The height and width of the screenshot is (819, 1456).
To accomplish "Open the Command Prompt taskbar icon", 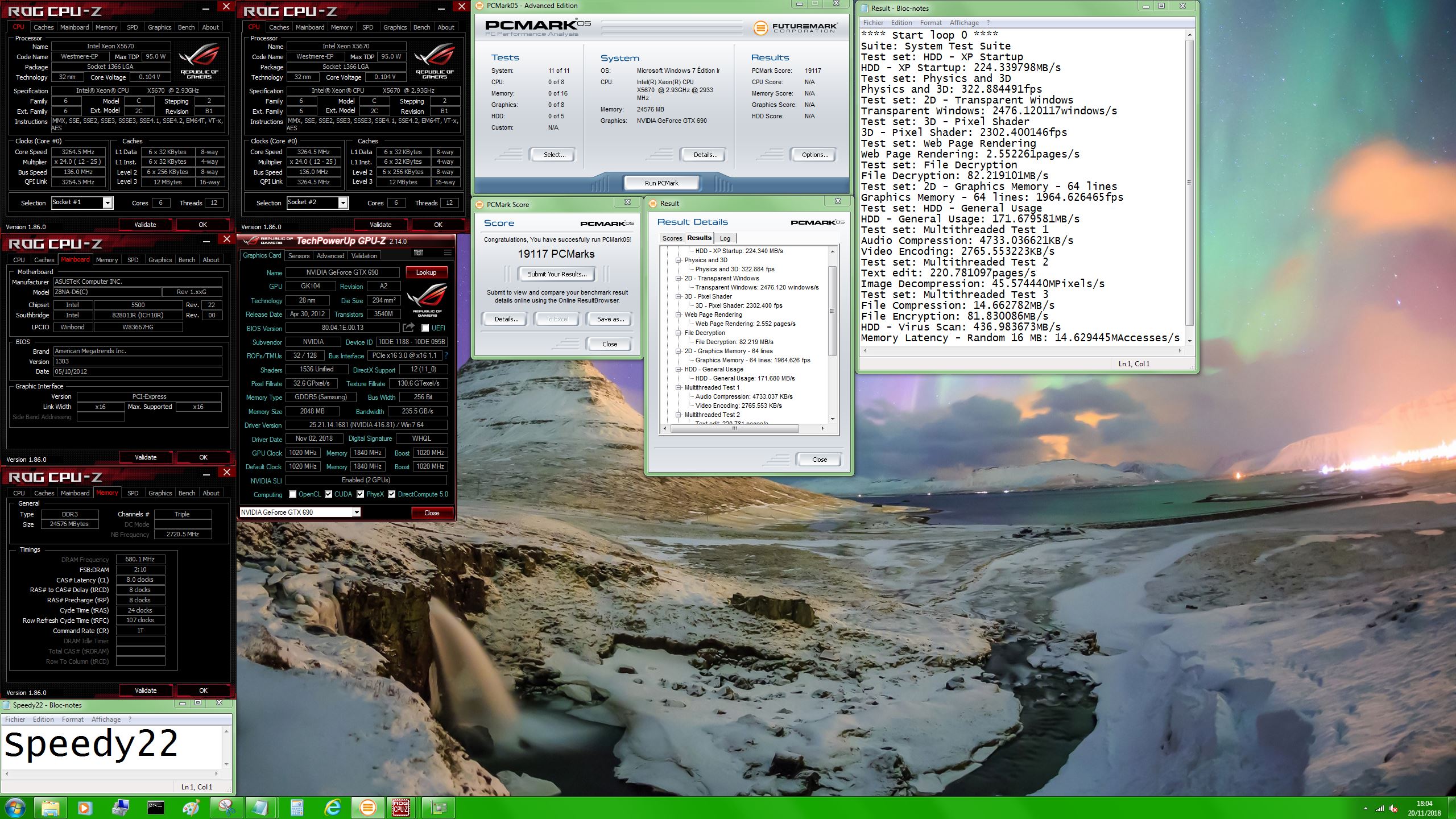I will [155, 808].
